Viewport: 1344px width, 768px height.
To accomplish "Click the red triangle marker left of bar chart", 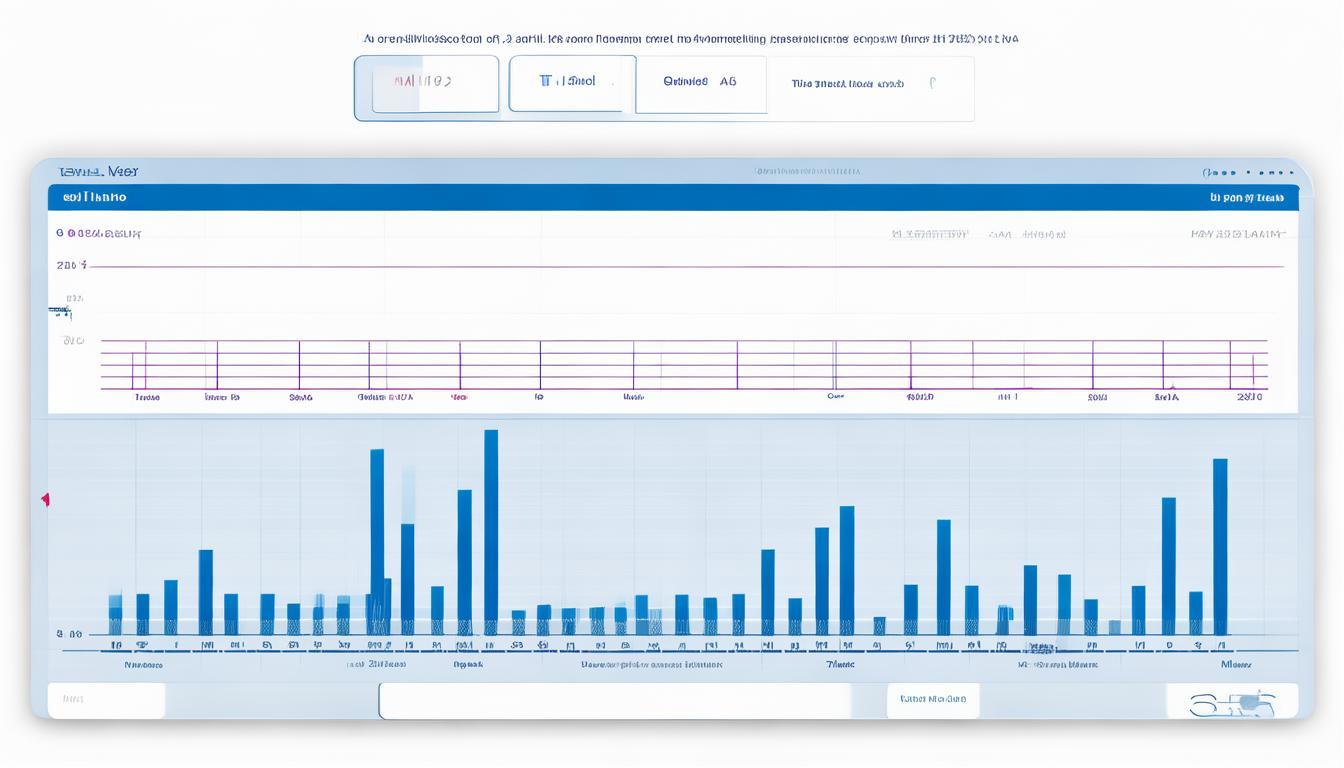I will (45, 499).
